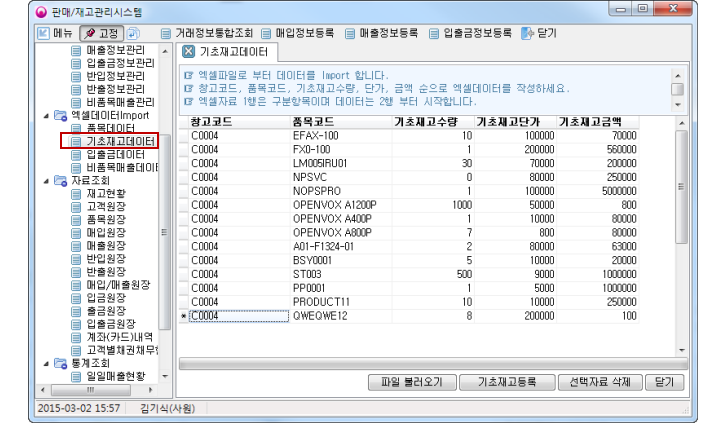Collapse the 자료조회 tree folder
Viewport: 727px width, 423px height.
click(x=46, y=181)
